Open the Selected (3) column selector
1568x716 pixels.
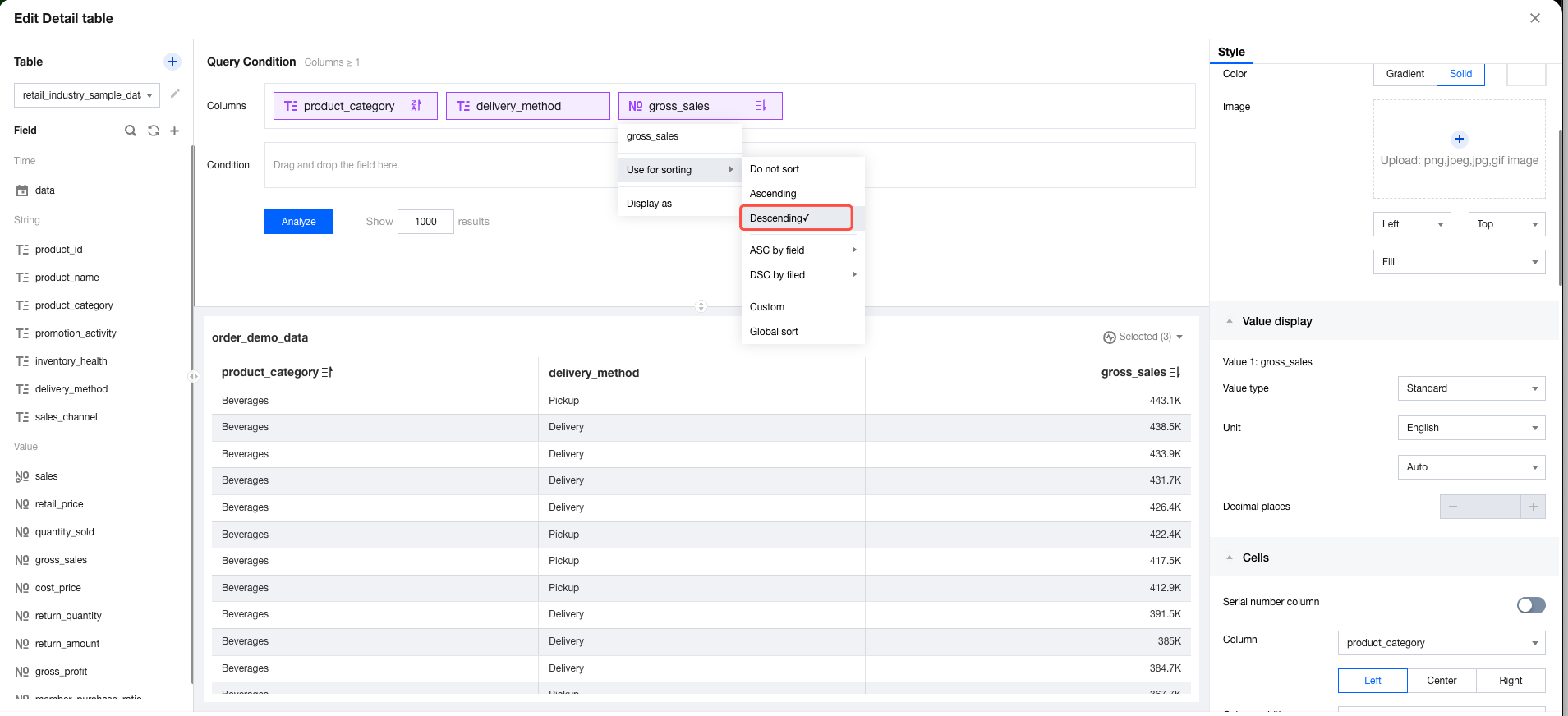tap(1143, 337)
